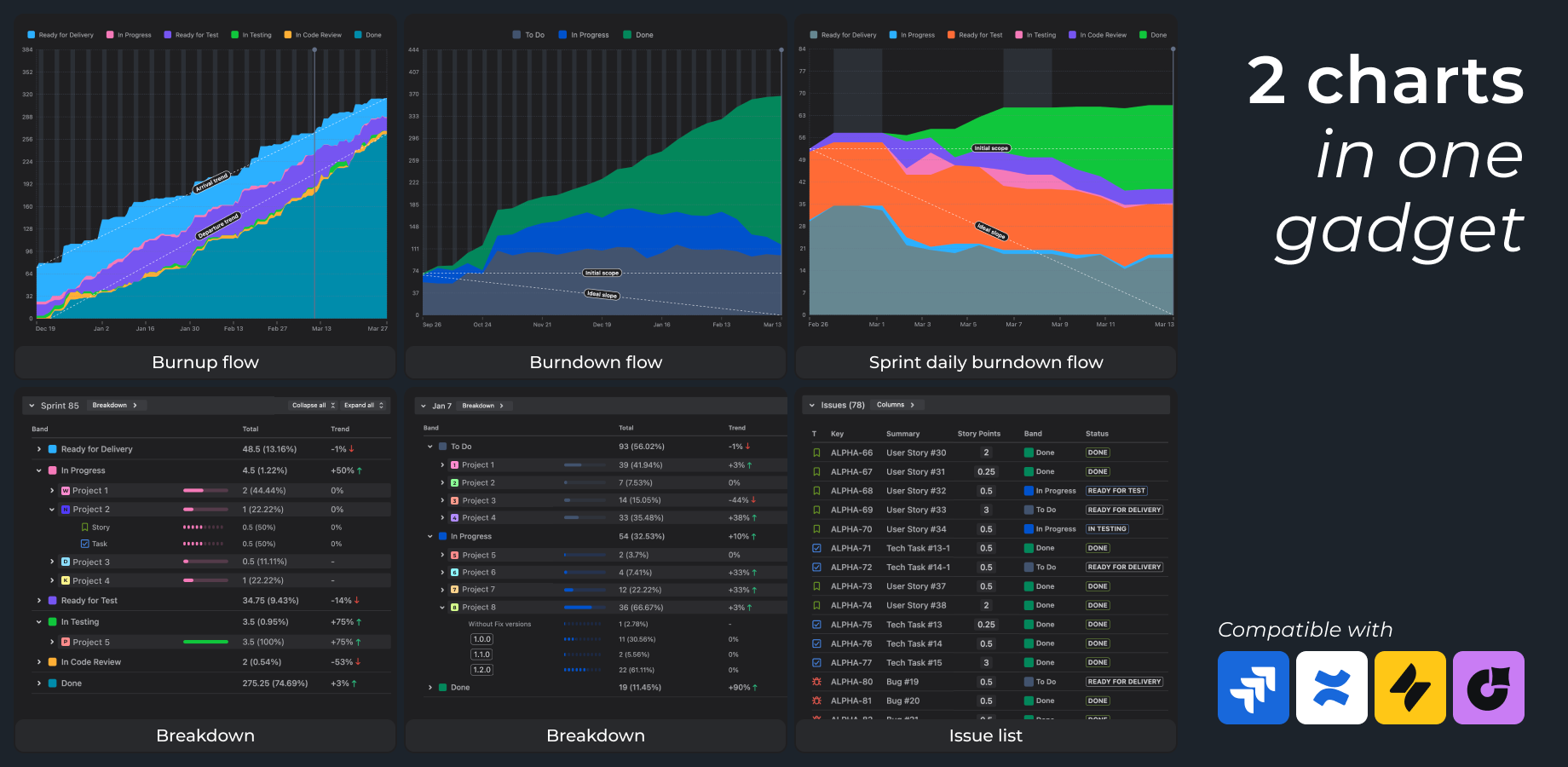Open the Columns dropdown in Issues panel
Viewport: 1568px width, 767px height.
point(897,405)
